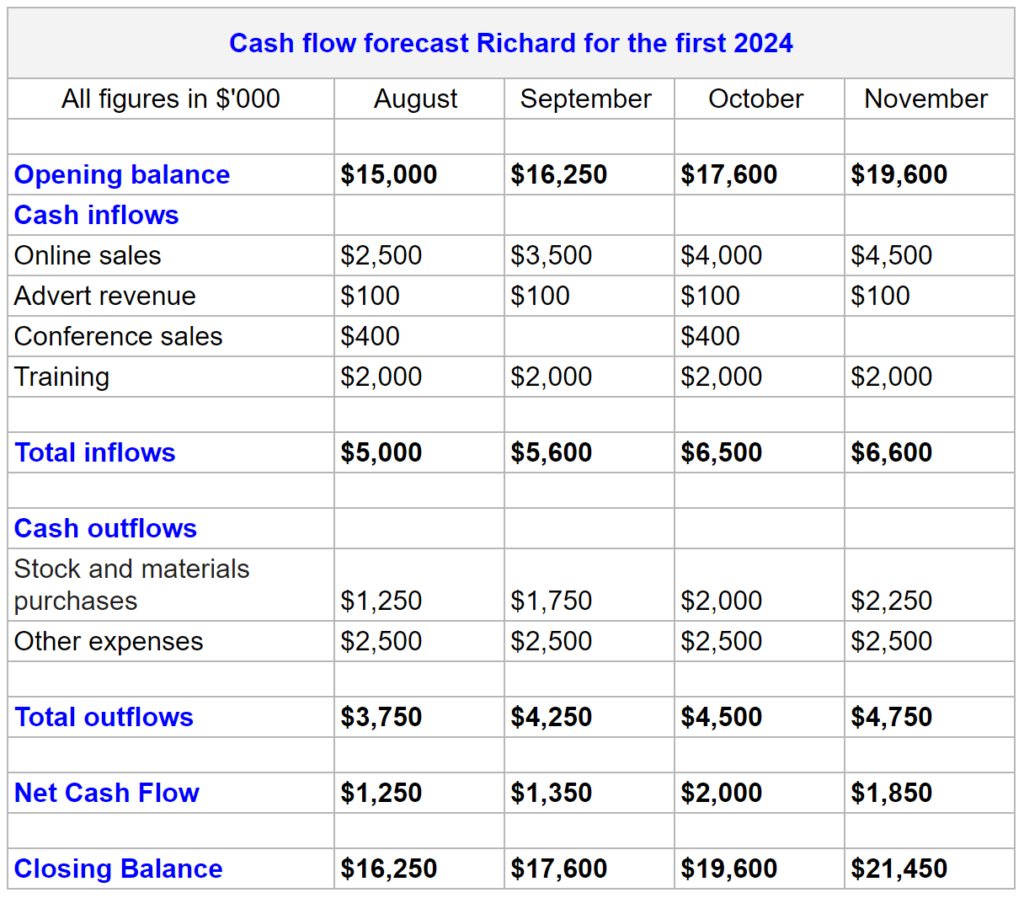Click Stock and materials purchases label
Viewport: 1024px width, 898px height.
tap(132, 585)
